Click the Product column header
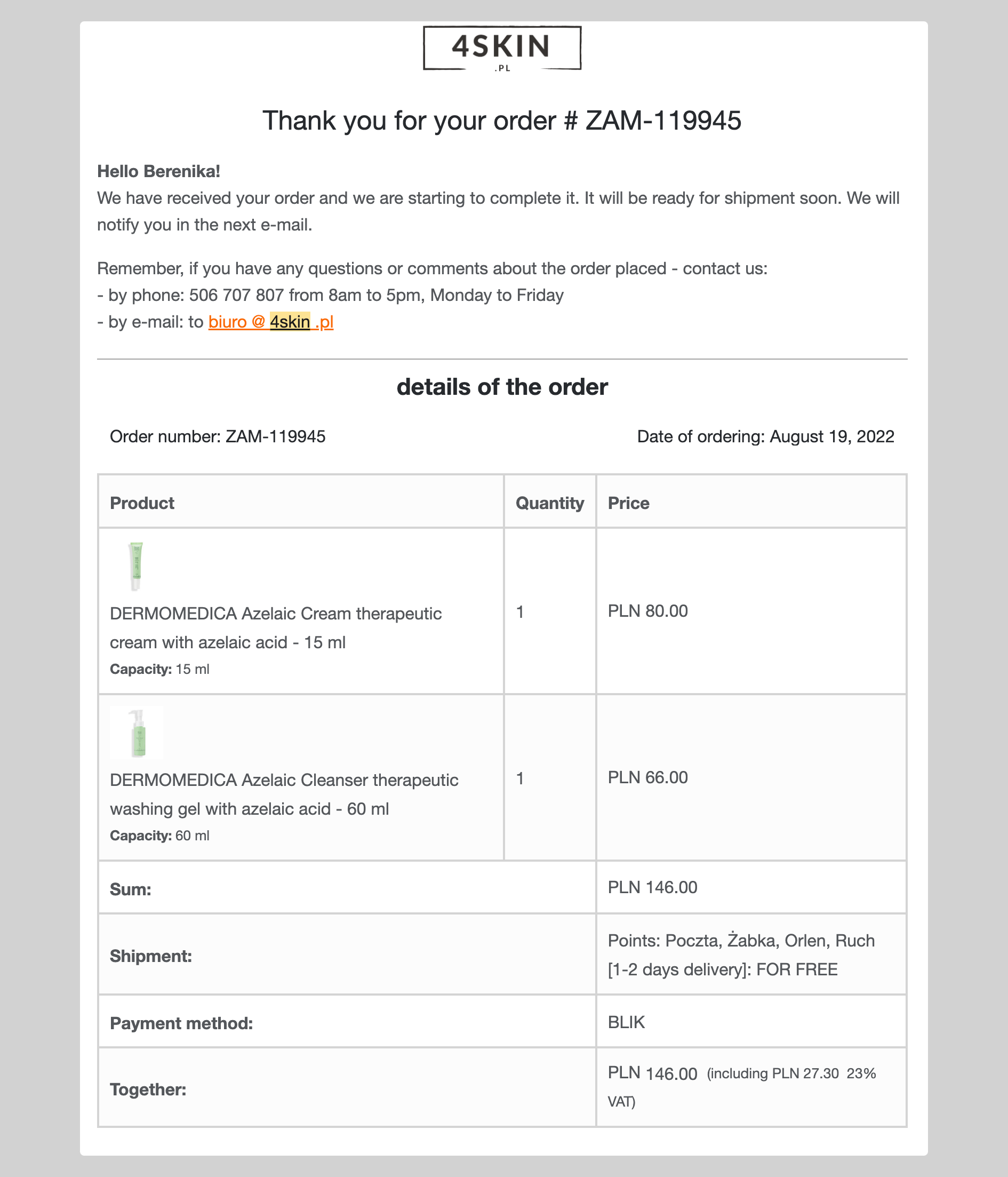Viewport: 1008px width, 1177px height. (x=142, y=503)
